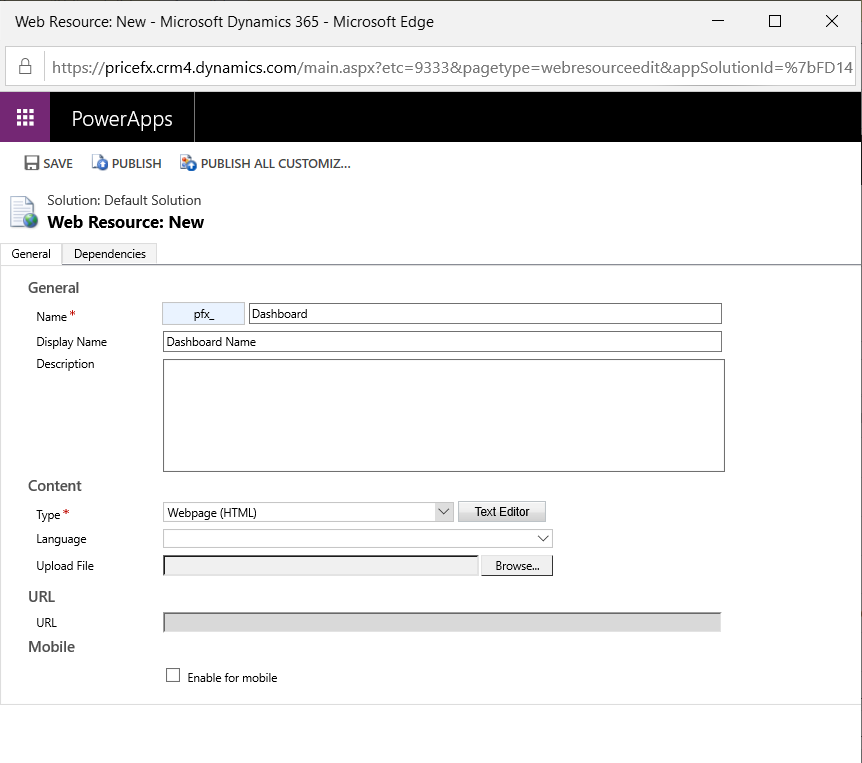The height and width of the screenshot is (763, 862).
Task: Enable the 'Enable for mobile' checkbox
Action: 173,676
